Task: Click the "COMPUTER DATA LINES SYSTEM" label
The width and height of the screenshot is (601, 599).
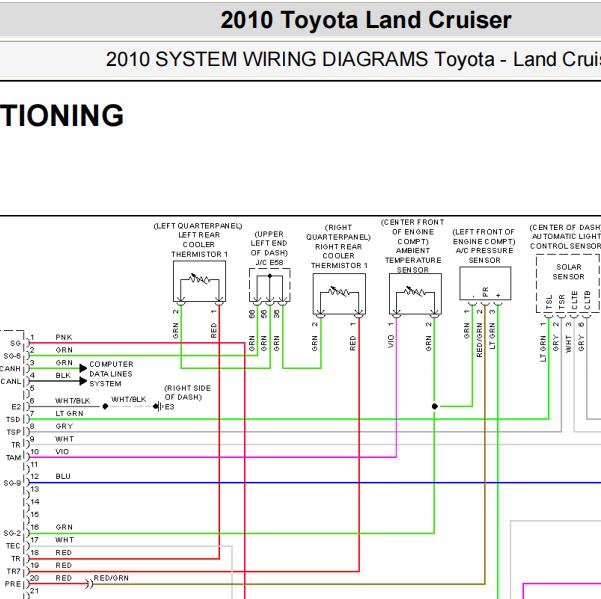Action: click(111, 374)
